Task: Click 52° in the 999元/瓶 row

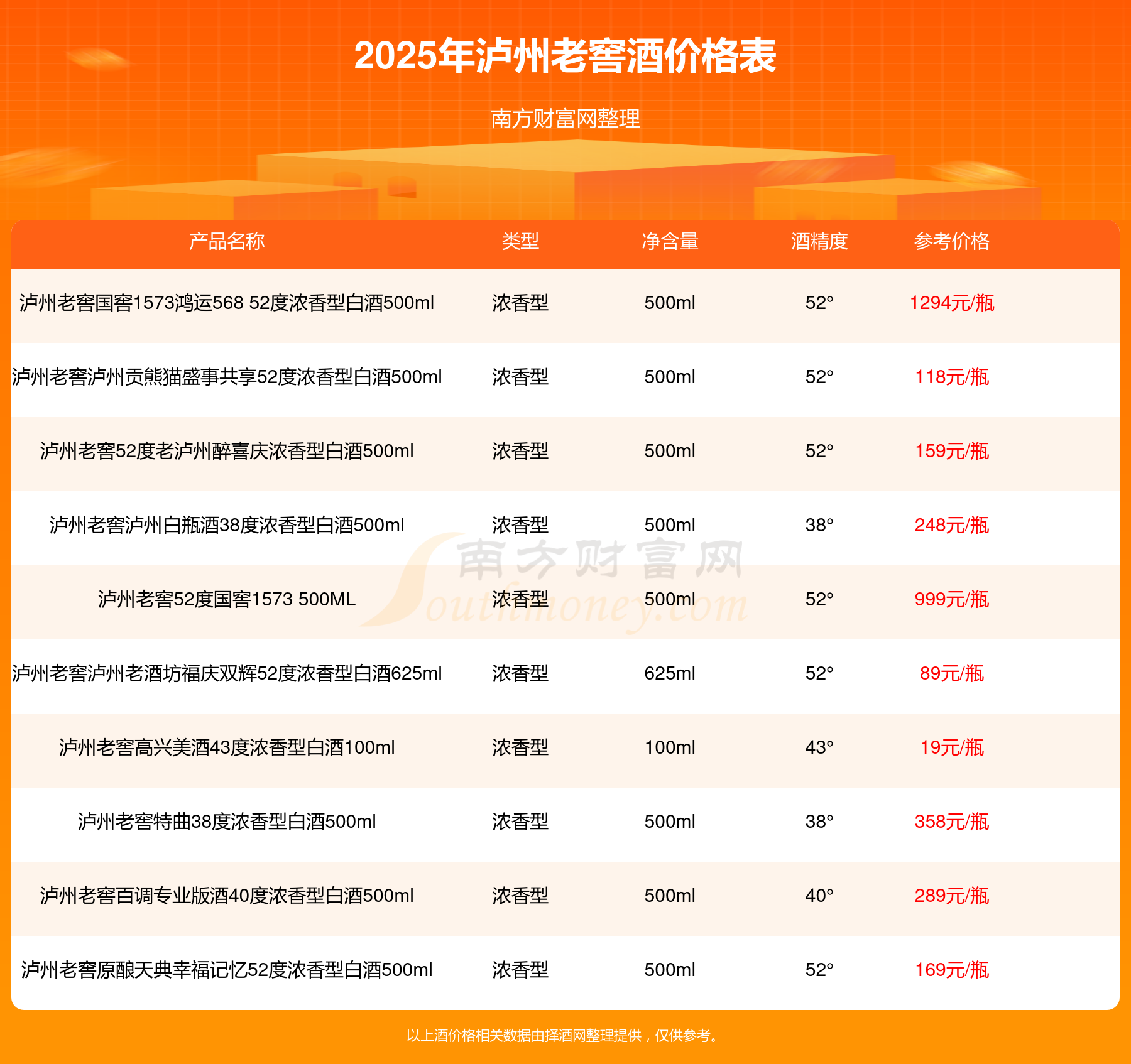Action: [x=819, y=599]
